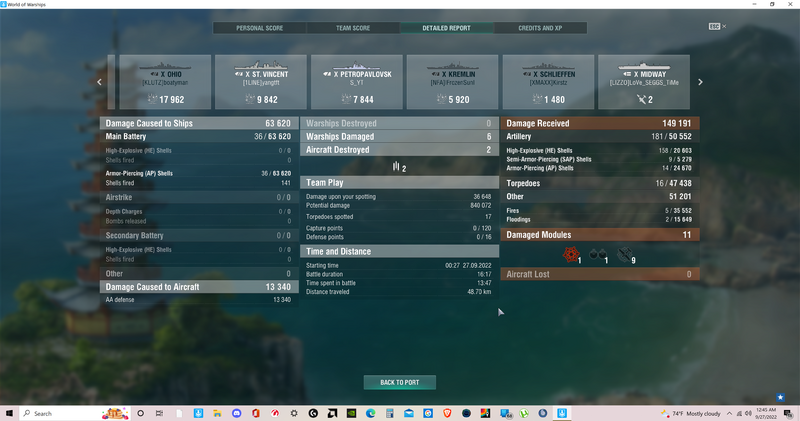Open Task View on the taskbar
The height and width of the screenshot is (421, 800).
point(159,413)
